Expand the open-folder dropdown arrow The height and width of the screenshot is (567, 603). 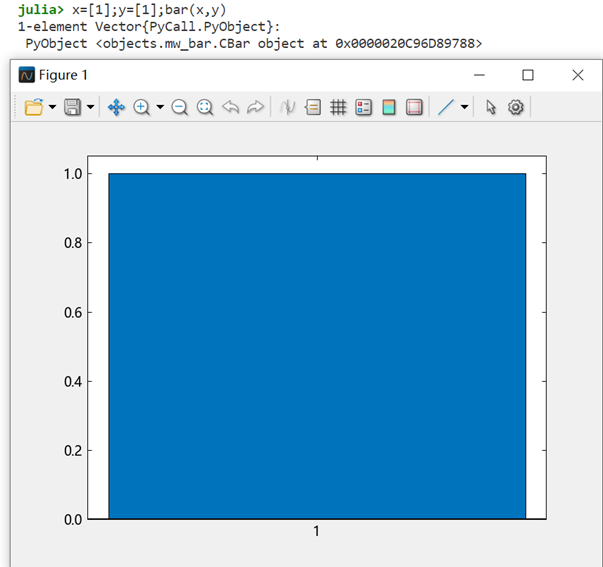(x=52, y=107)
